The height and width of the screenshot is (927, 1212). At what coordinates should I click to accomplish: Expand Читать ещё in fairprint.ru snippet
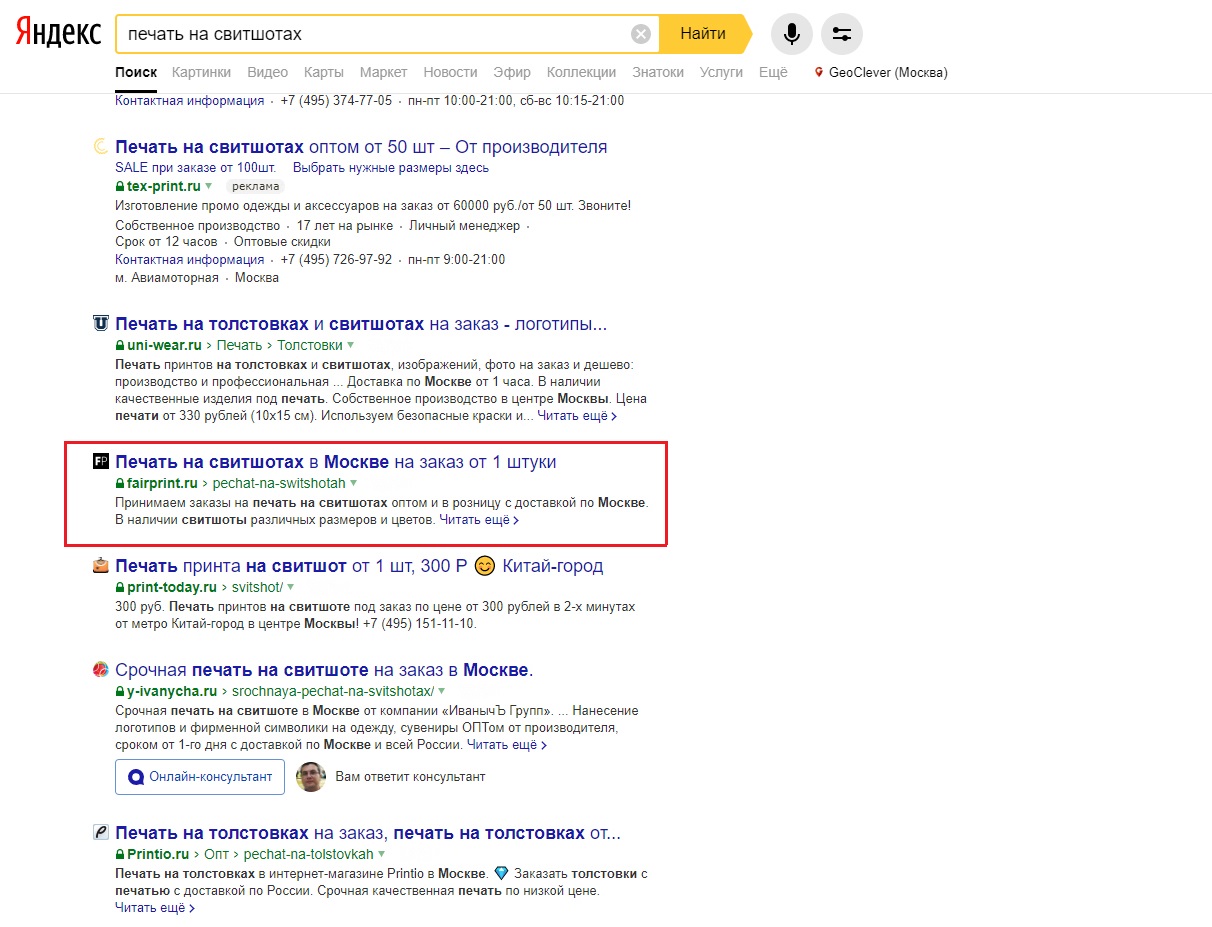pyautogui.click(x=479, y=520)
